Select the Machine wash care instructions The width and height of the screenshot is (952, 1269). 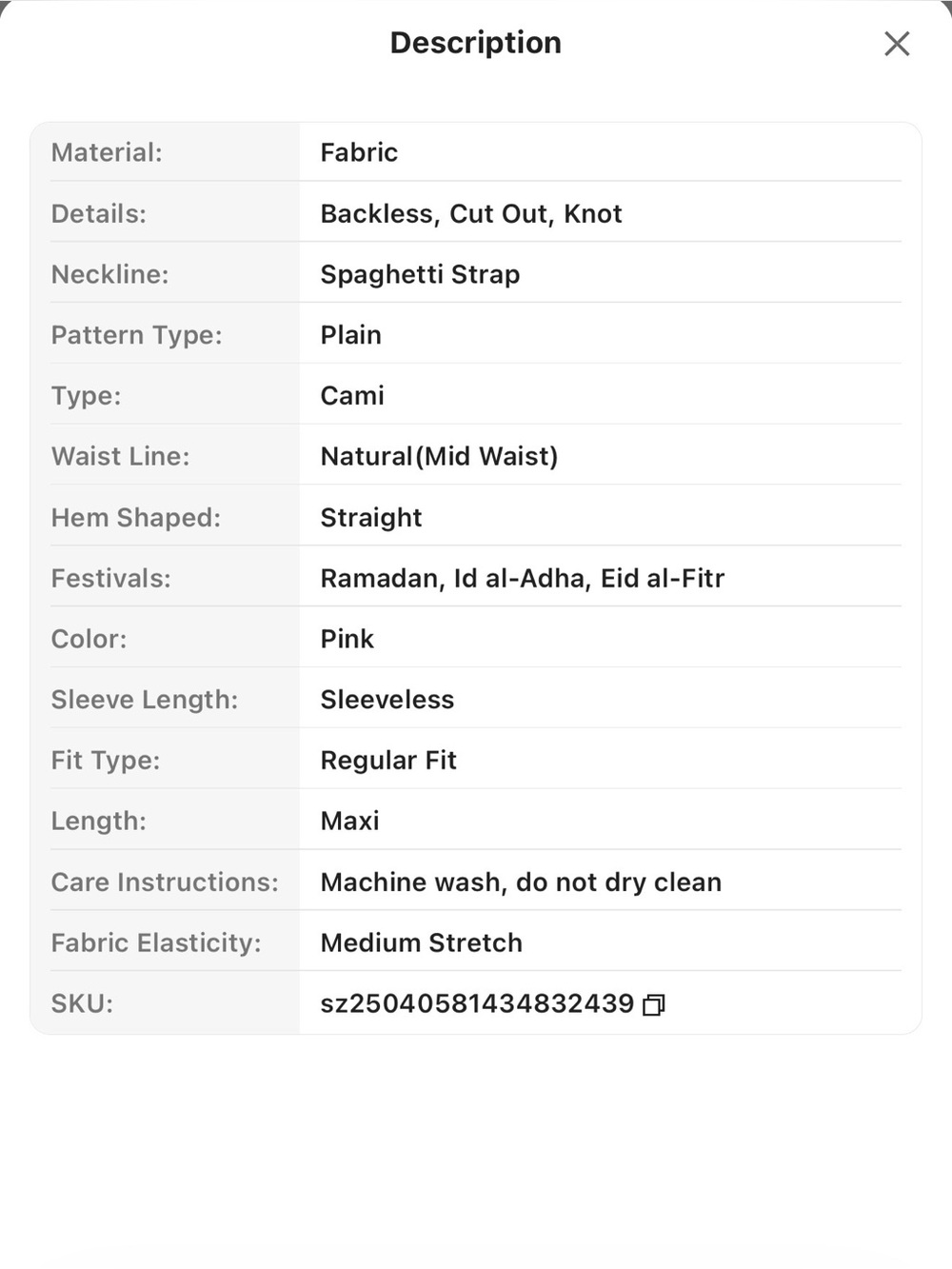(x=521, y=882)
